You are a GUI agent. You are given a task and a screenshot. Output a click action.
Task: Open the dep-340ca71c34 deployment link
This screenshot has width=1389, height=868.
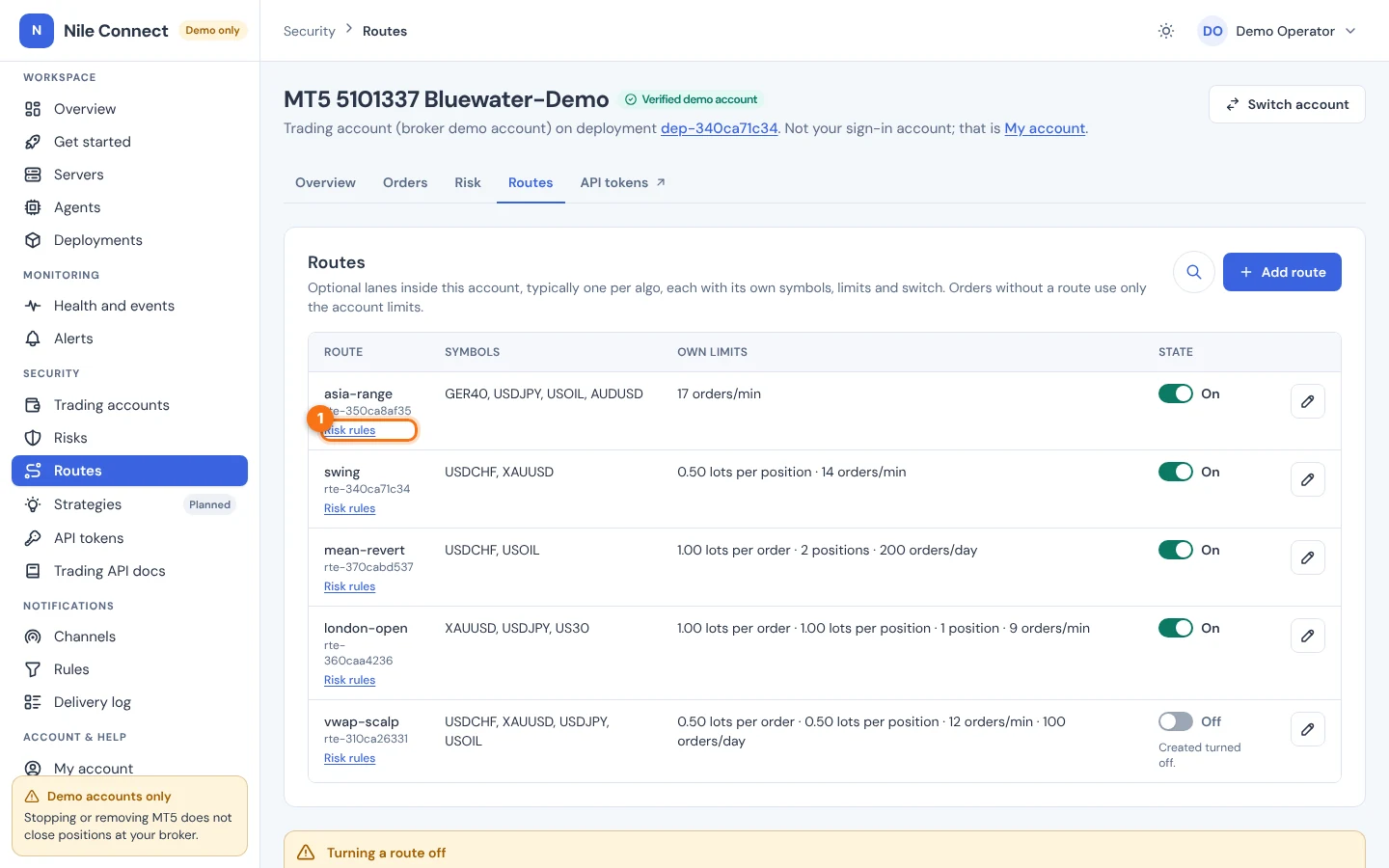[x=719, y=128]
